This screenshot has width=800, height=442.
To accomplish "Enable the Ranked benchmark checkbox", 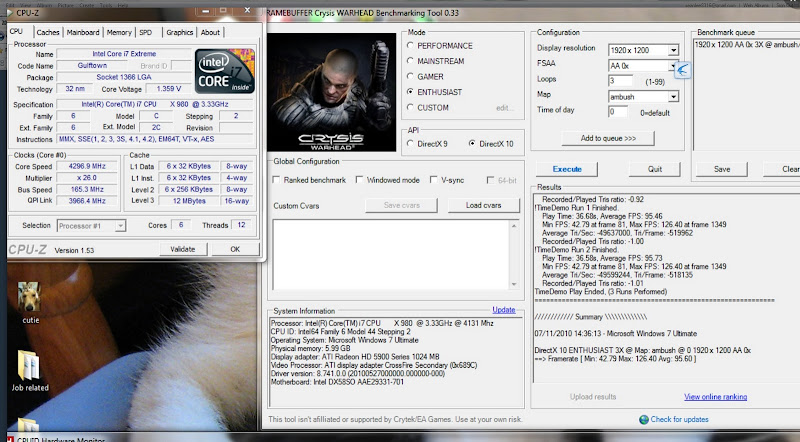I will 277,180.
